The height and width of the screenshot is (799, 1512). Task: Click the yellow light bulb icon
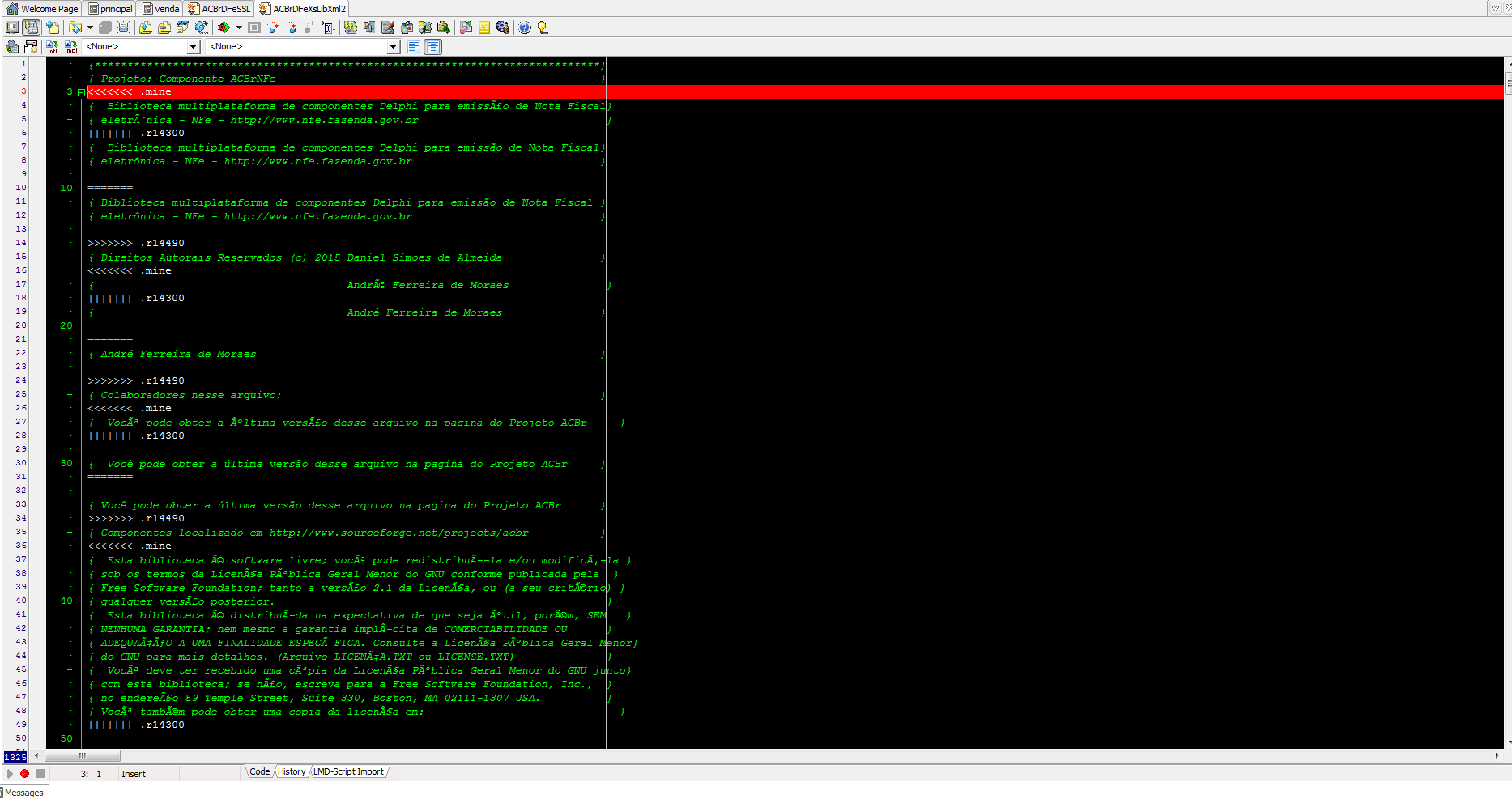point(543,28)
